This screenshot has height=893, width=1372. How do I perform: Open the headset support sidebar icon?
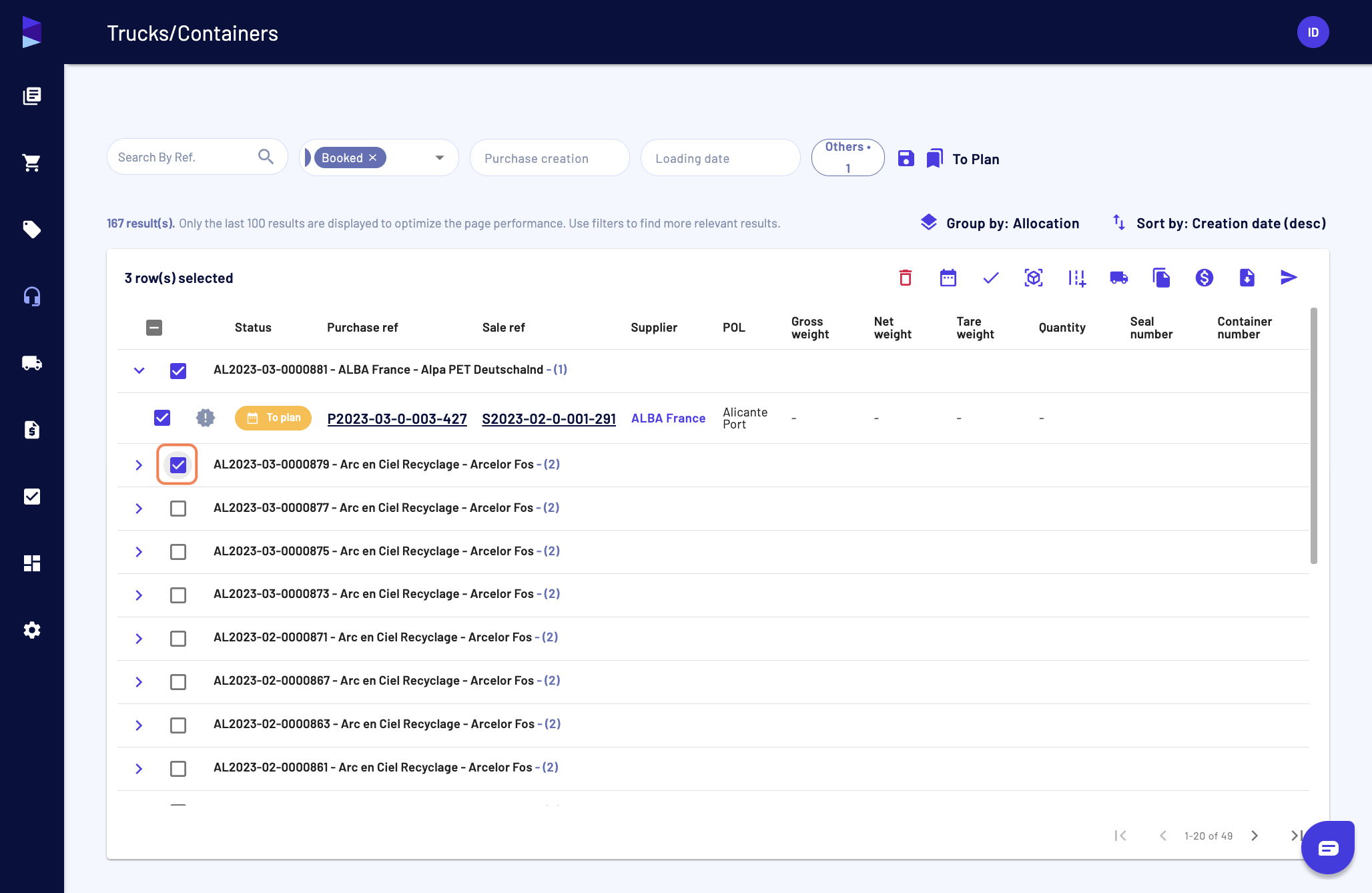point(32,296)
